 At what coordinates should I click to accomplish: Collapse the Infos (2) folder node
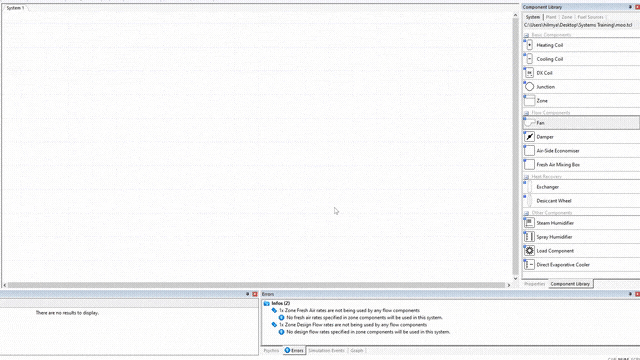(267, 303)
